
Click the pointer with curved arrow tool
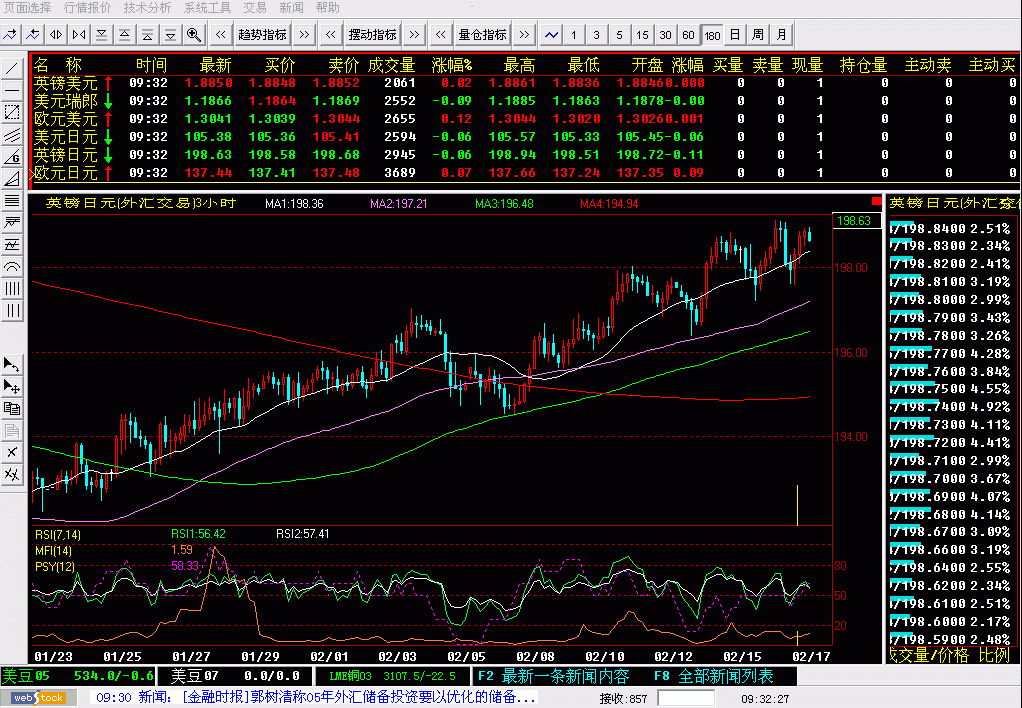point(12,364)
